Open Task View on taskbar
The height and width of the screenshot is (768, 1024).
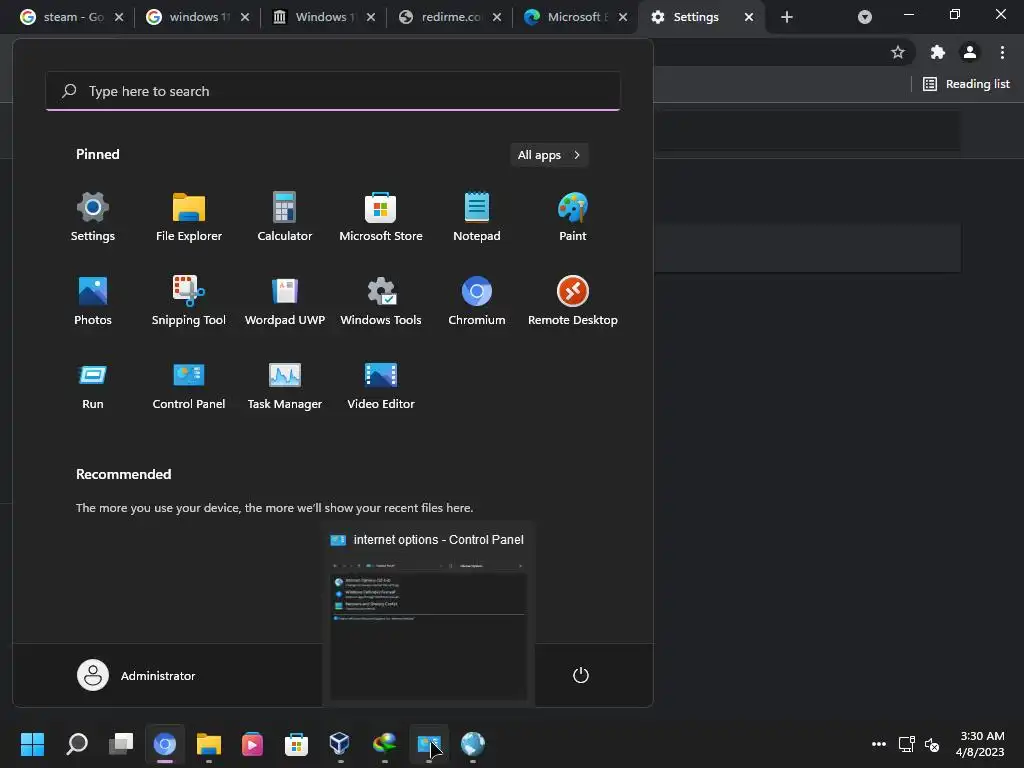[121, 744]
